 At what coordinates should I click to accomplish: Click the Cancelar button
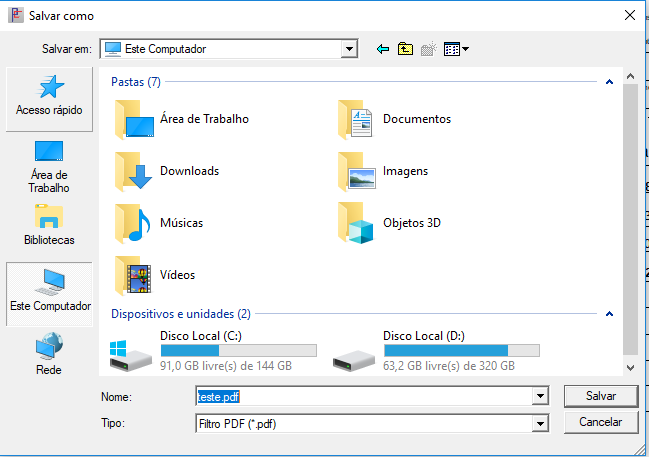(x=601, y=422)
